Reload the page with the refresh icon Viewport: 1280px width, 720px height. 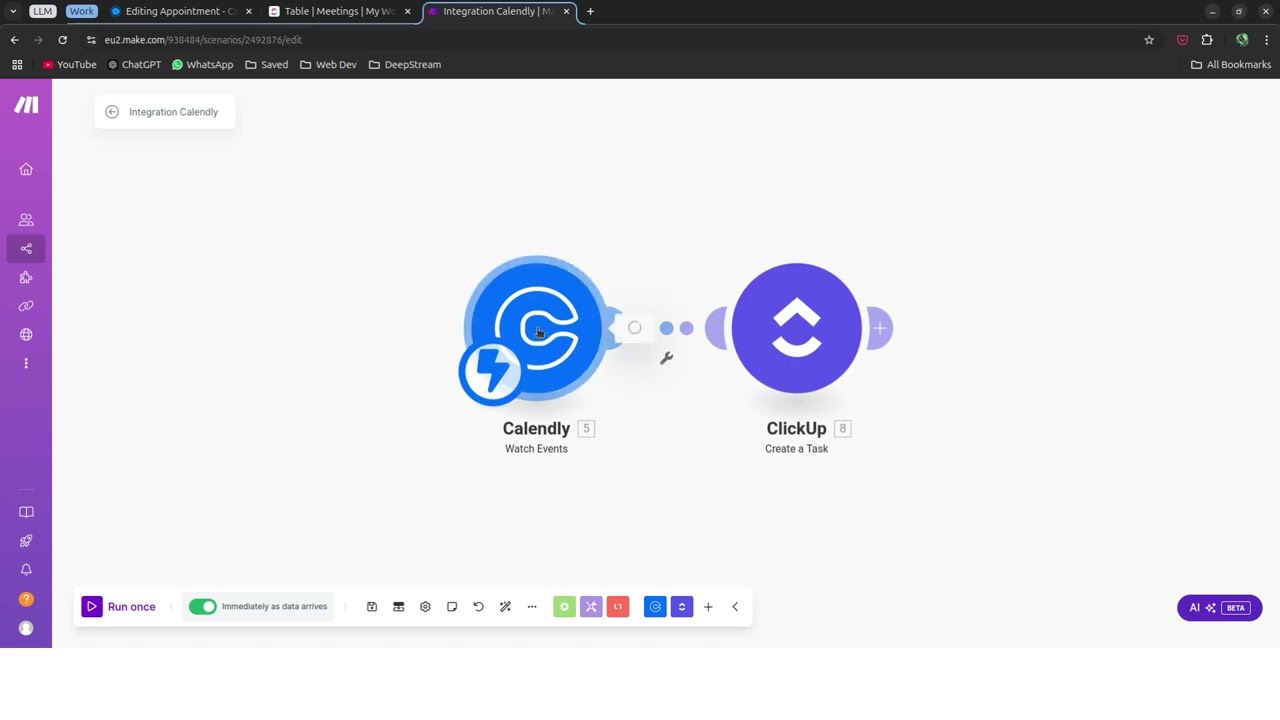click(x=62, y=40)
